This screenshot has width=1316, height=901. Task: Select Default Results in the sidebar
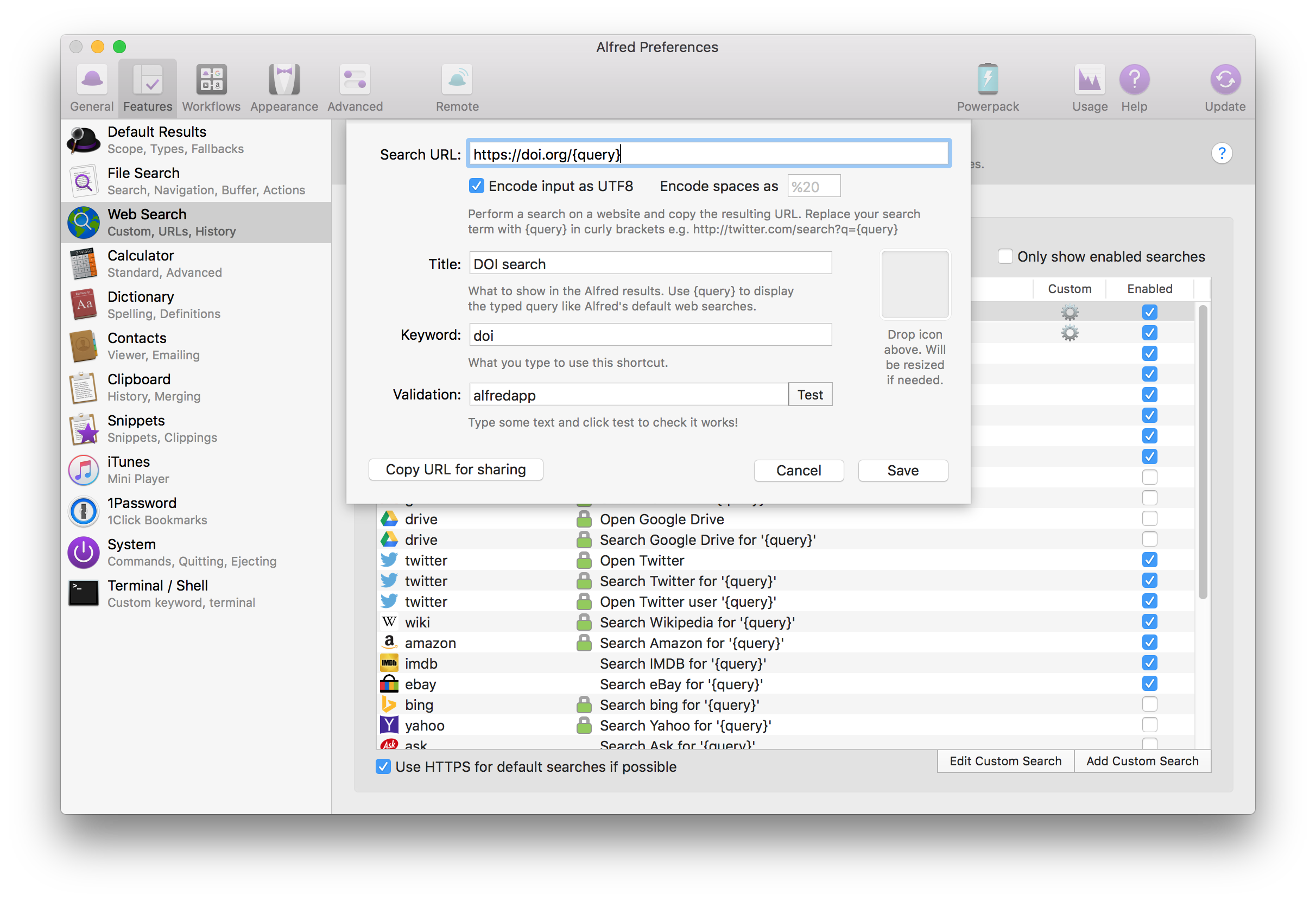(196, 140)
